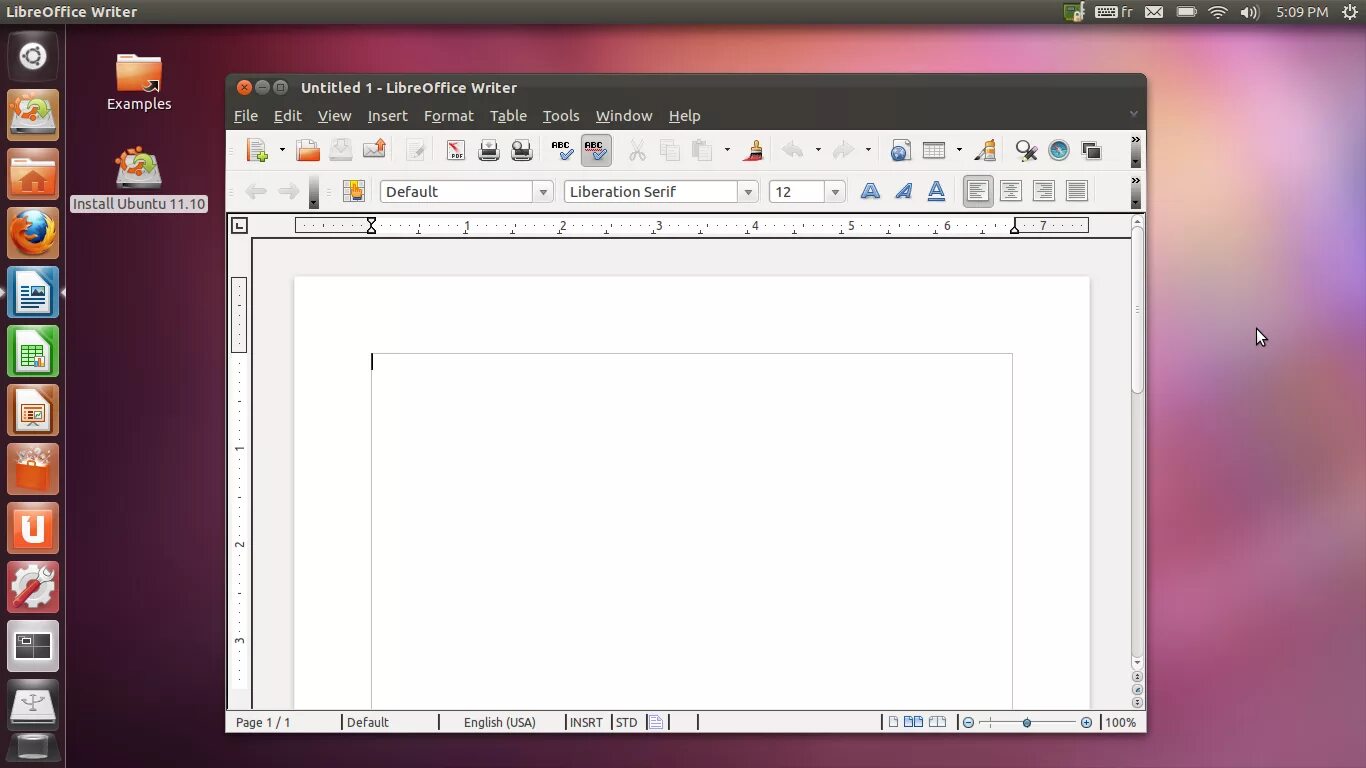Screen dimensions: 1366x768
Task: Zoom out with the minus button
Action: point(968,722)
